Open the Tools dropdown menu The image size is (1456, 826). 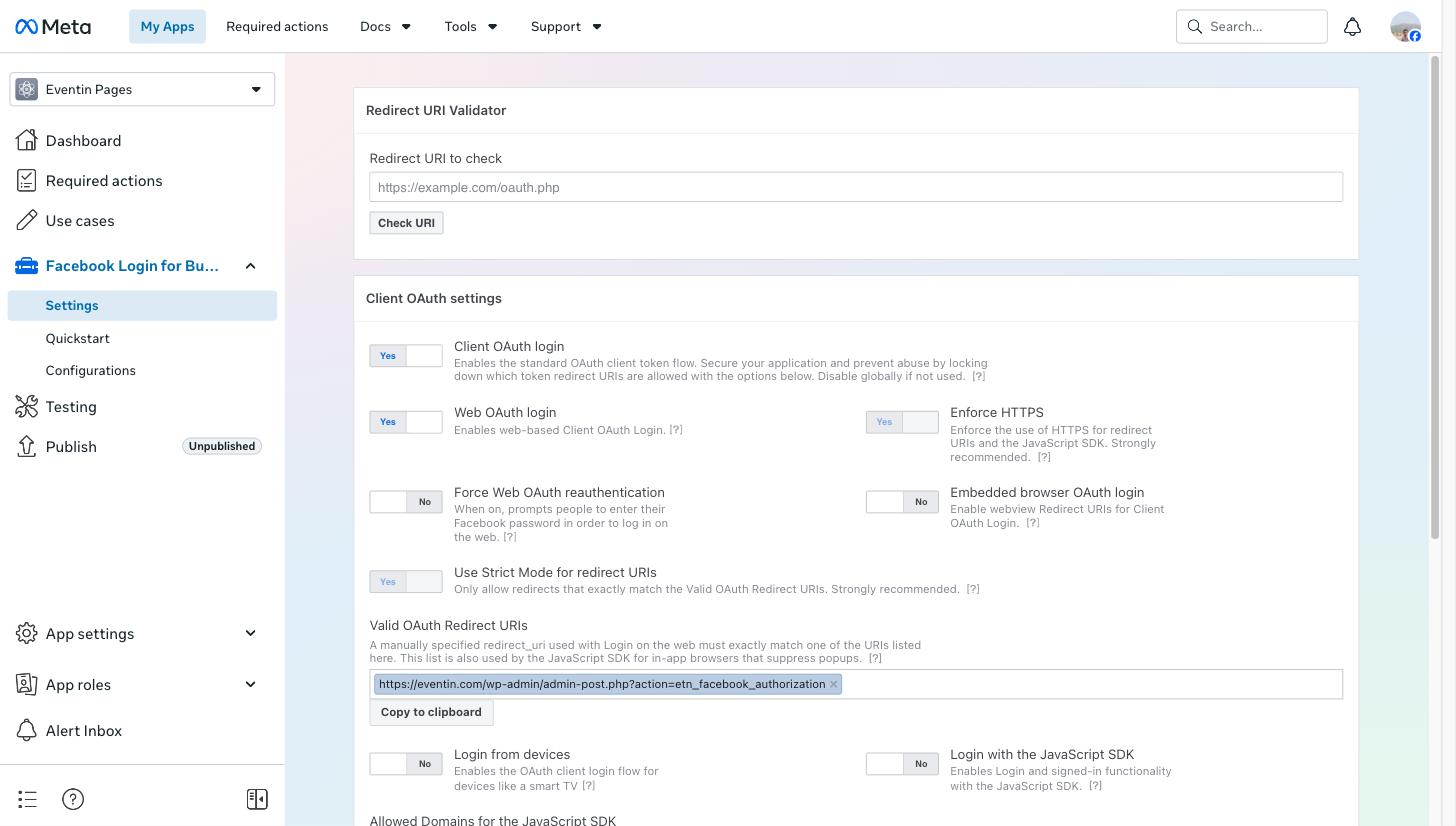click(470, 27)
